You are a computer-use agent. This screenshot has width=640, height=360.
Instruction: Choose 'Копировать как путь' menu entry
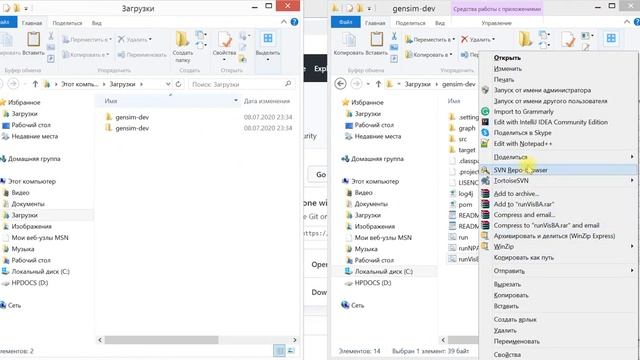coord(524,258)
